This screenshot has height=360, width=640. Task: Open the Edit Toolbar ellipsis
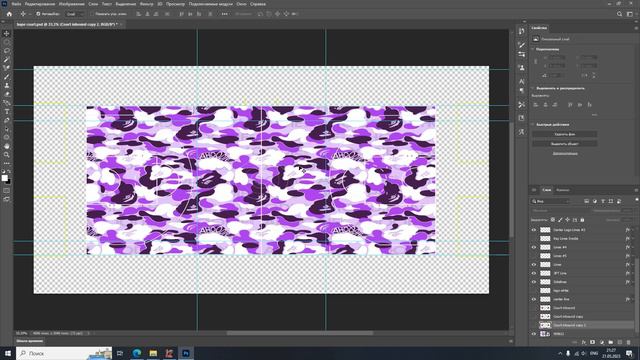[x=7, y=163]
